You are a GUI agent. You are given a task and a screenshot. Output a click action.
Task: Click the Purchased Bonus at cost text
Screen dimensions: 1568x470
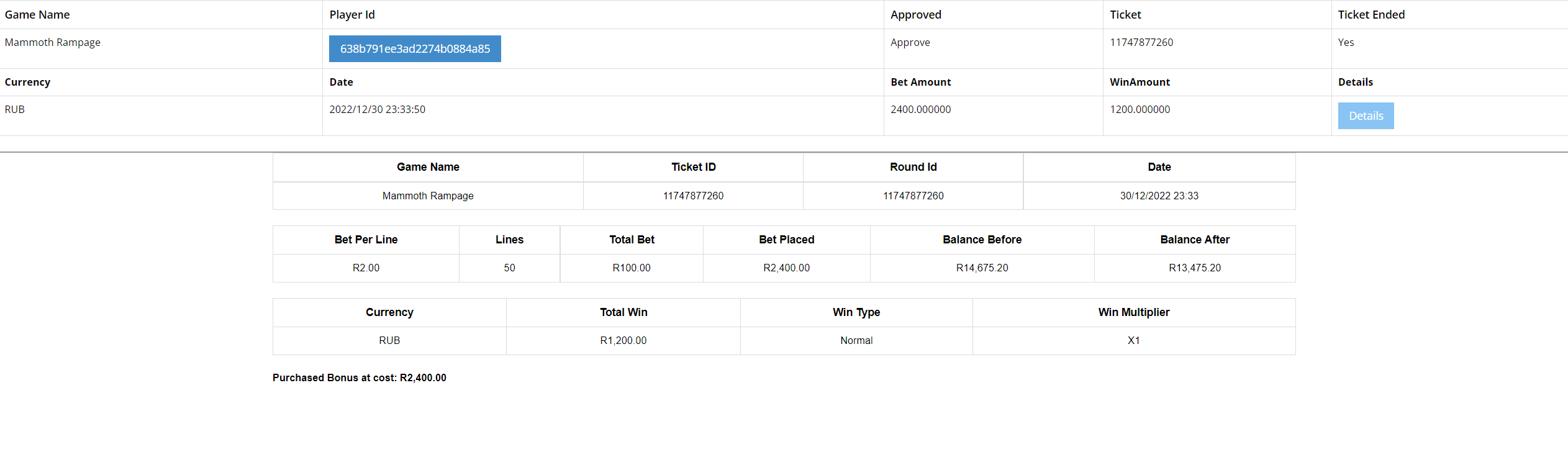[x=360, y=377]
